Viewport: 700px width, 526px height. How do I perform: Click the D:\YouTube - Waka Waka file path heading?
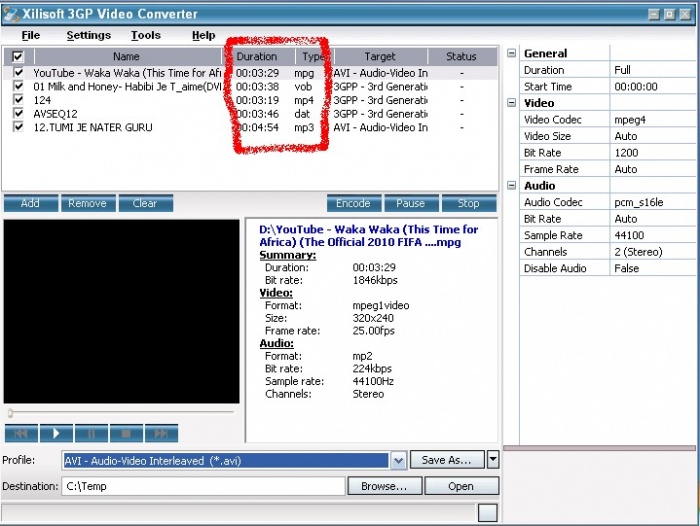tap(369, 236)
